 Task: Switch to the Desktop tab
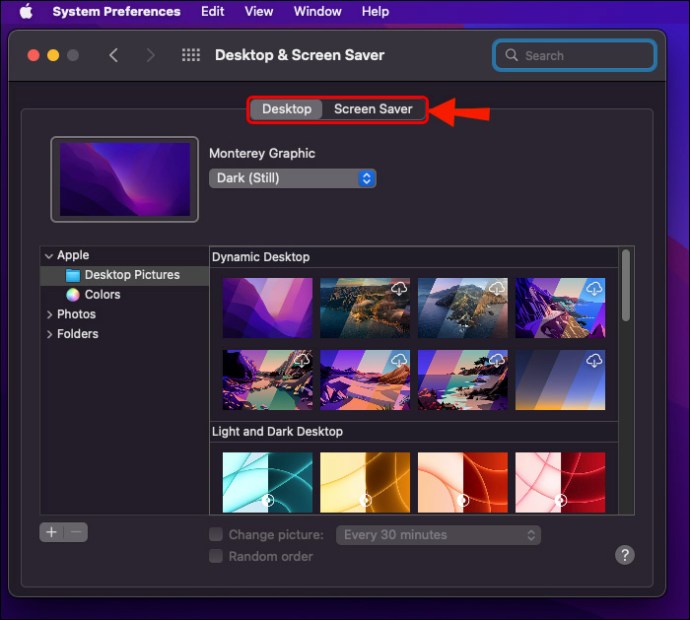pos(286,109)
